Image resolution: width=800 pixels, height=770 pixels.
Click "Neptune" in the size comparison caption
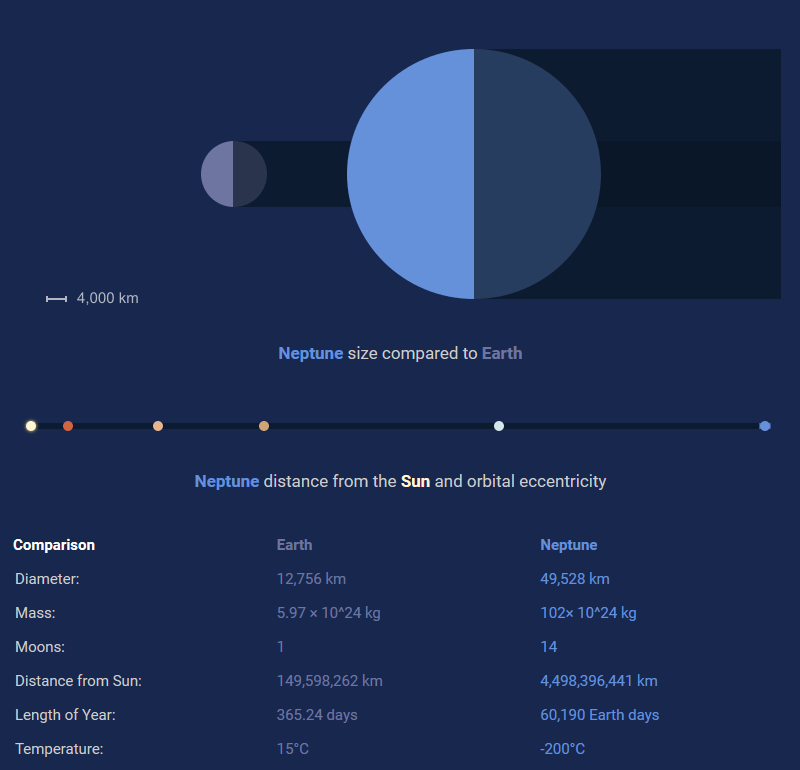pos(310,353)
